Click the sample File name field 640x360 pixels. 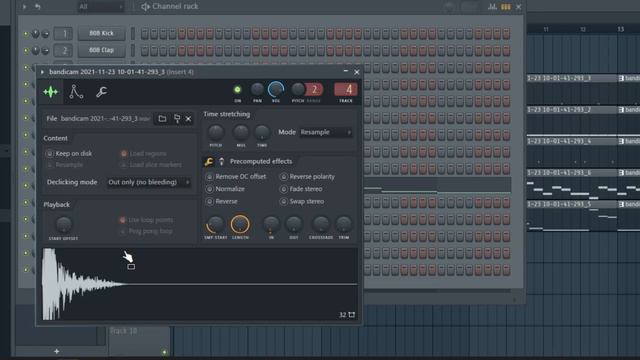(x=98, y=119)
